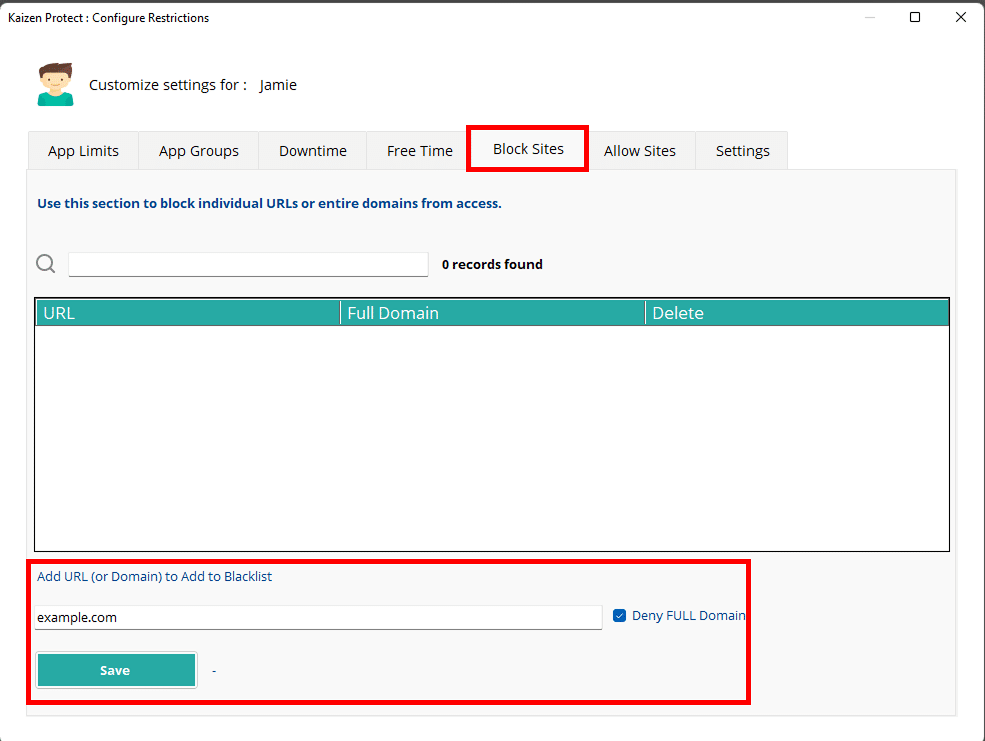Click the Jamie child avatar icon

point(56,85)
